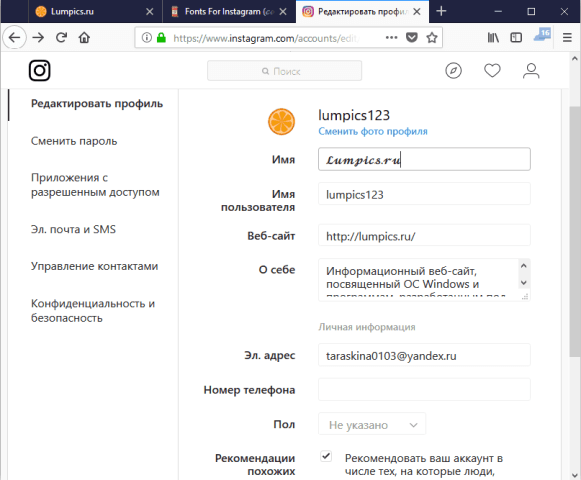Screen dimensions: 581x480
Task: Open Эл. почта и SMS section
Action: click(73, 229)
